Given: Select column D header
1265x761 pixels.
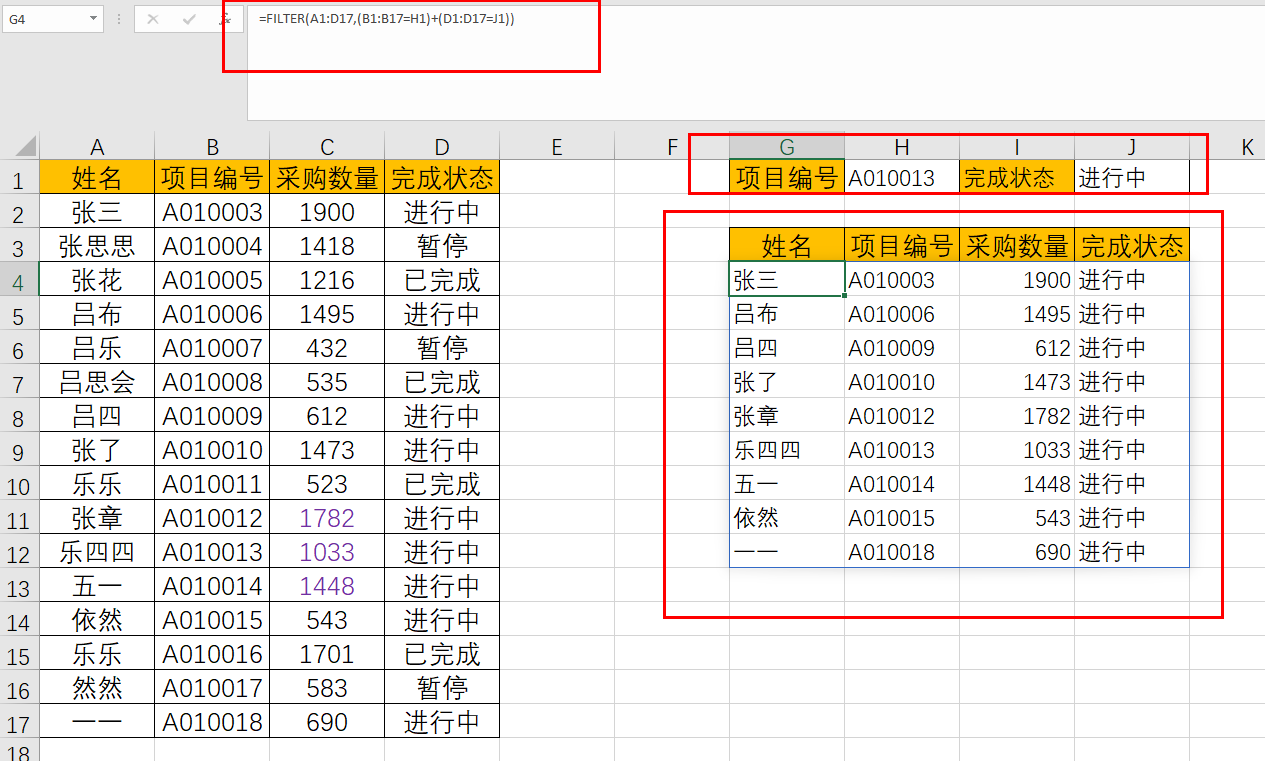Looking at the screenshot, I should tap(442, 147).
